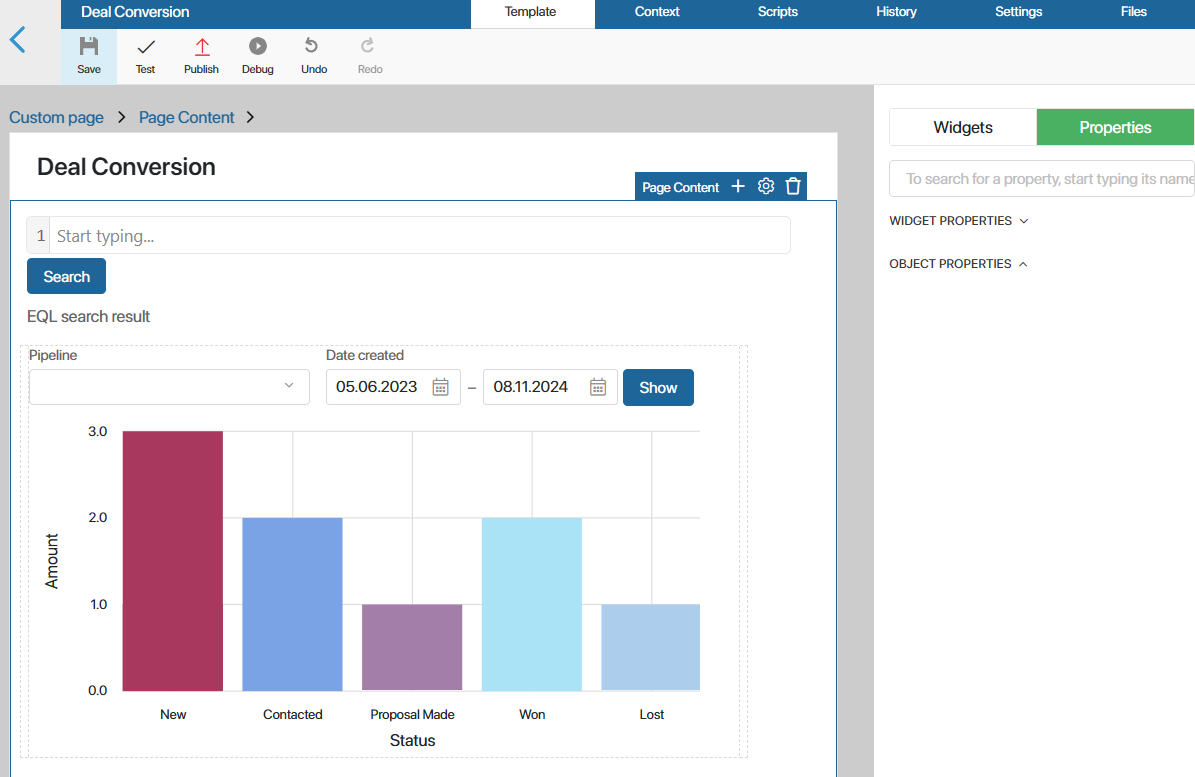Viewport: 1195px width, 777px height.
Task: Click the Deal Conversion title in header
Action: coord(136,12)
